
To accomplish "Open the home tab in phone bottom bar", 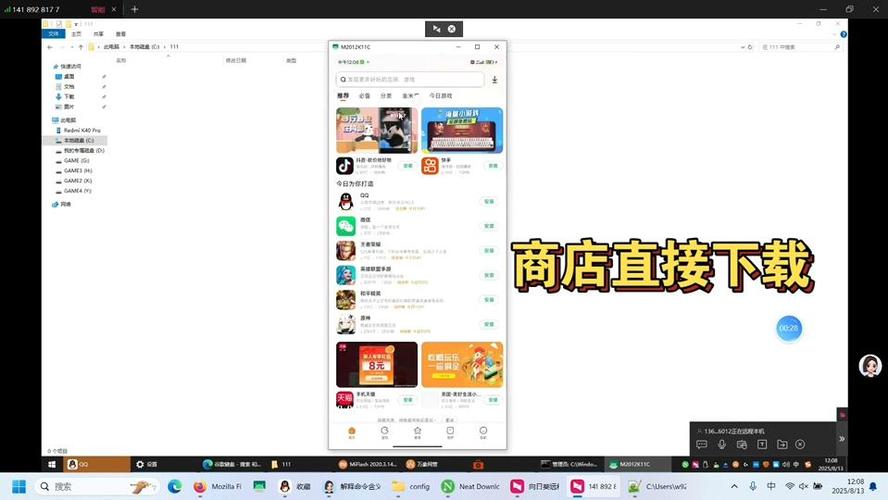I will pyautogui.click(x=352, y=433).
